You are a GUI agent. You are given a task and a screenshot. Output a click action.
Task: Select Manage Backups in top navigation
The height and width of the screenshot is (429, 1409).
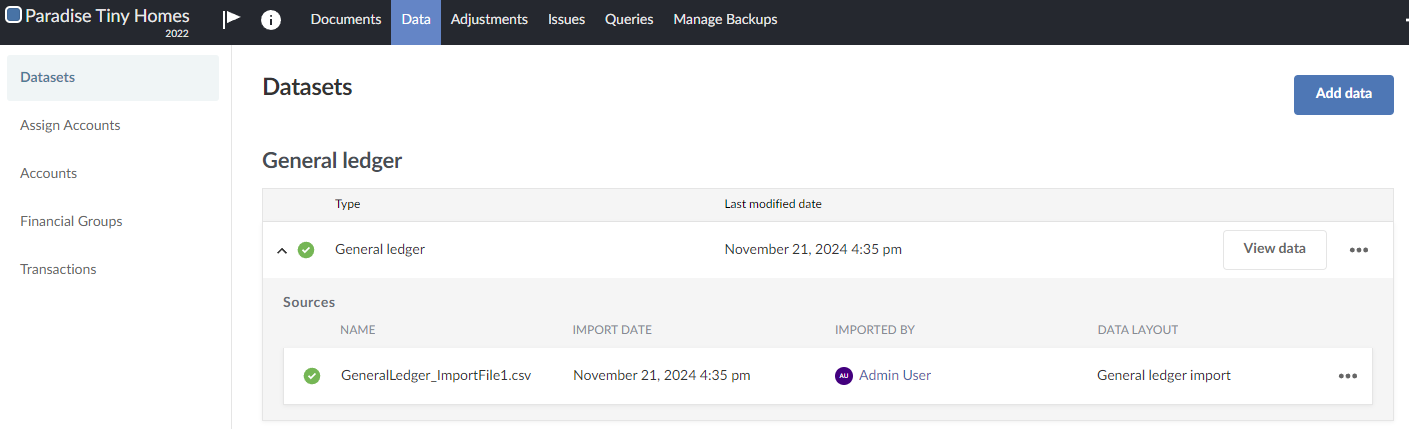click(x=725, y=20)
